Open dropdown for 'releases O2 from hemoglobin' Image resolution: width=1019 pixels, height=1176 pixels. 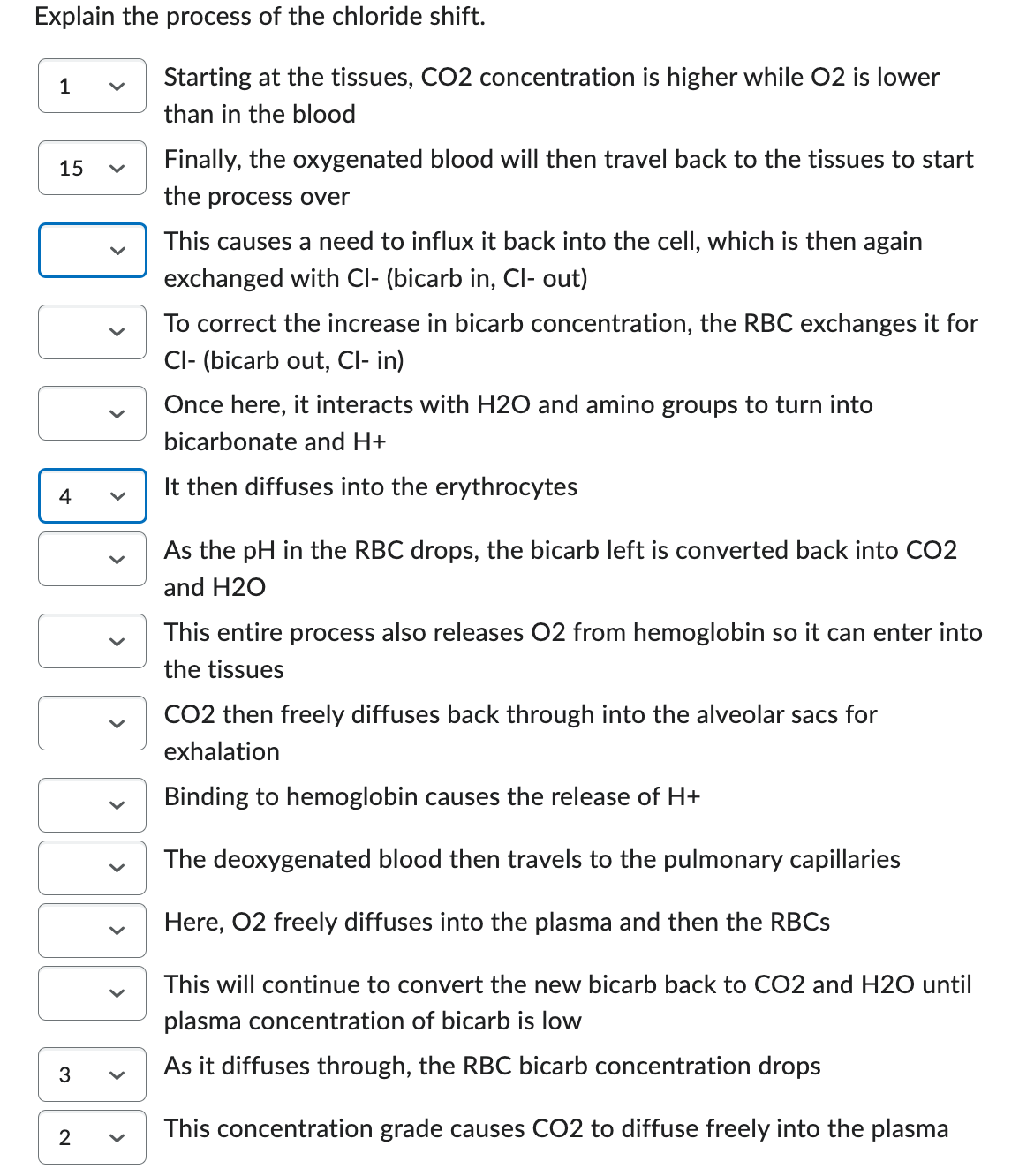tap(92, 641)
